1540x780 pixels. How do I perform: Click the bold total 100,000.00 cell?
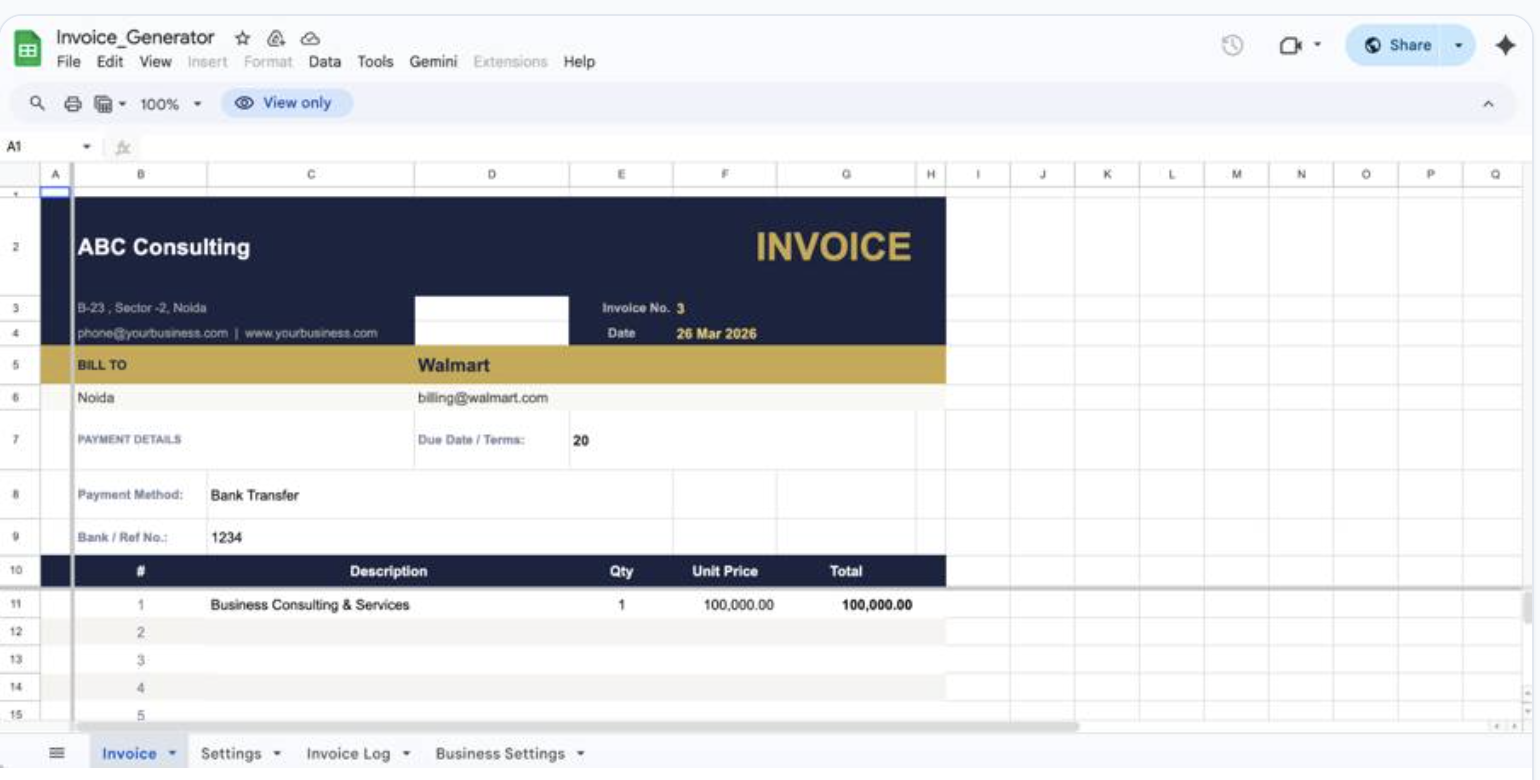877,605
